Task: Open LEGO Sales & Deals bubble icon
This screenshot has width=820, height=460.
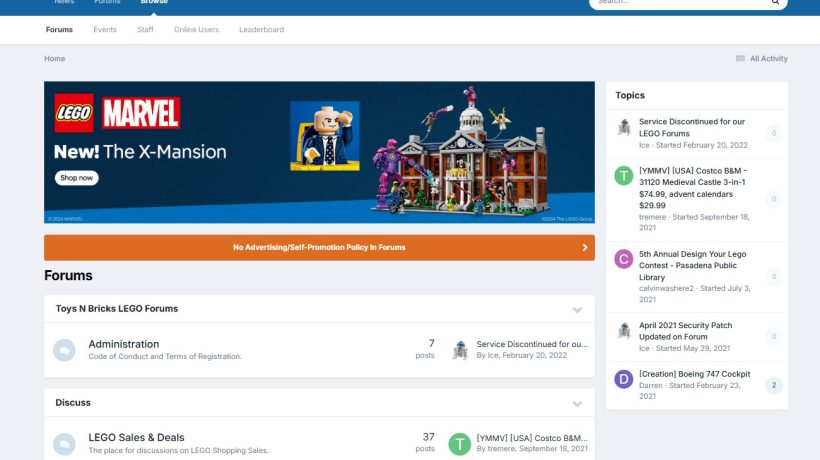Action: point(64,444)
